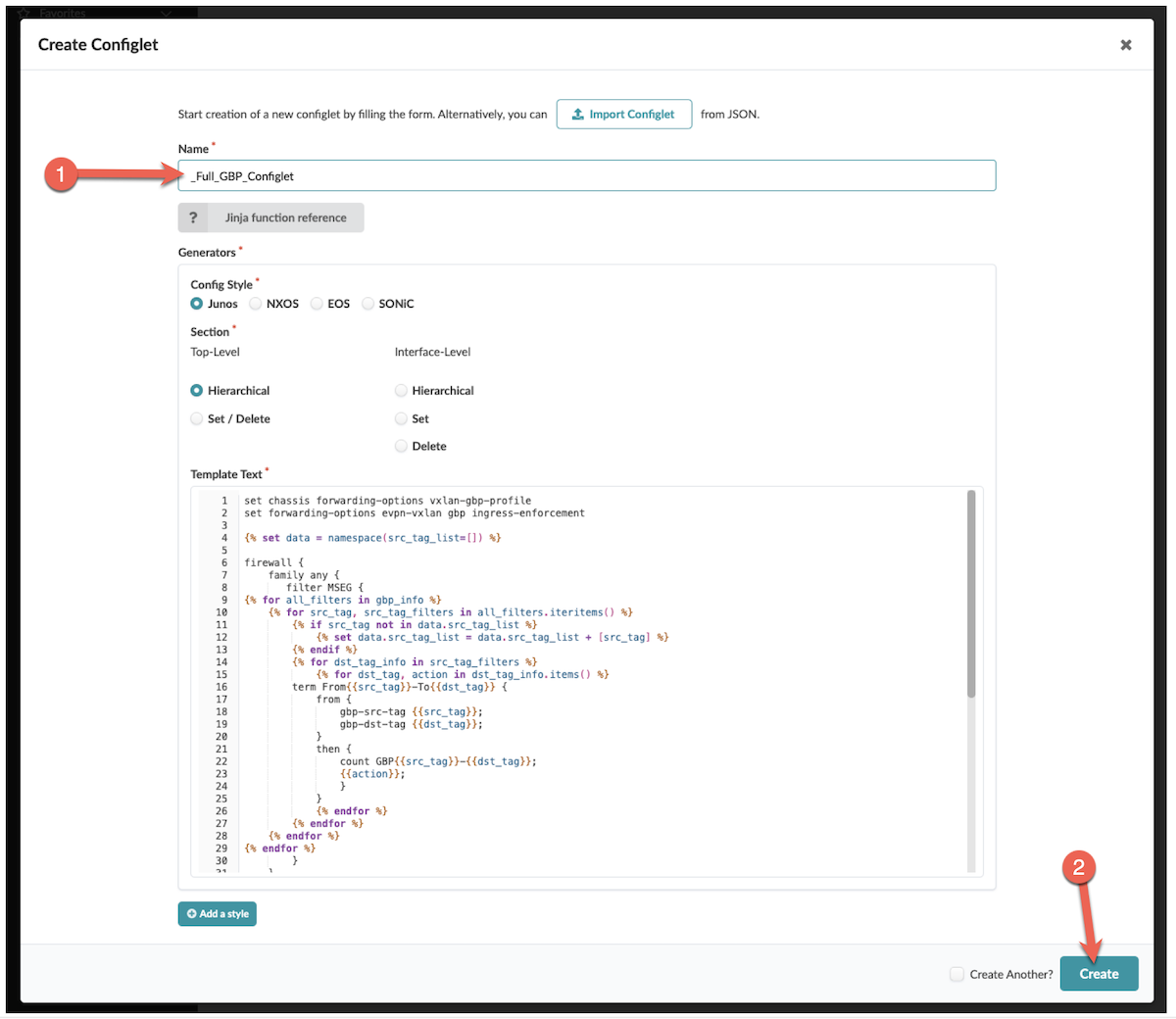
Task: Select the SONiC config style
Action: tap(368, 304)
